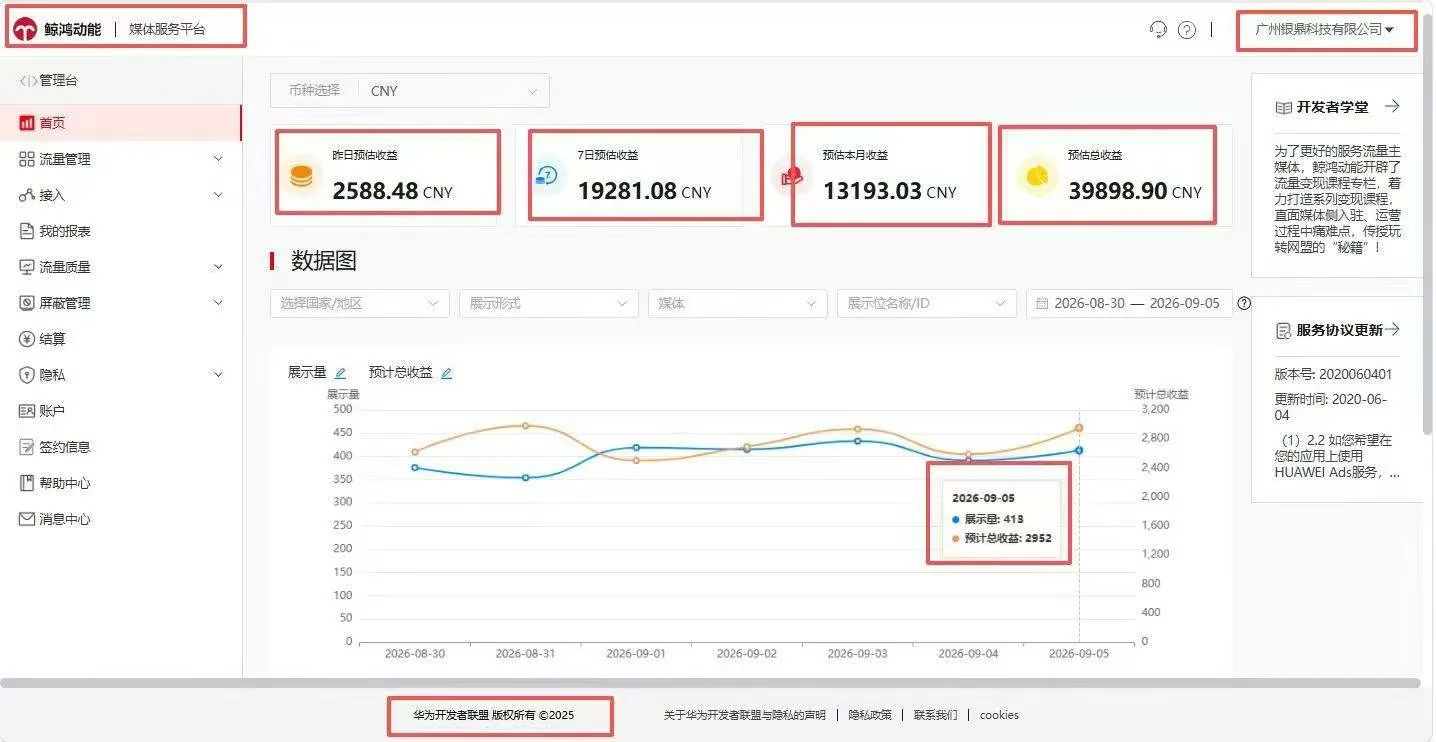Viewport: 1436px width, 742px height.
Task: Select the blue 展示量 point at 2026-09-01
Action: [636, 448]
